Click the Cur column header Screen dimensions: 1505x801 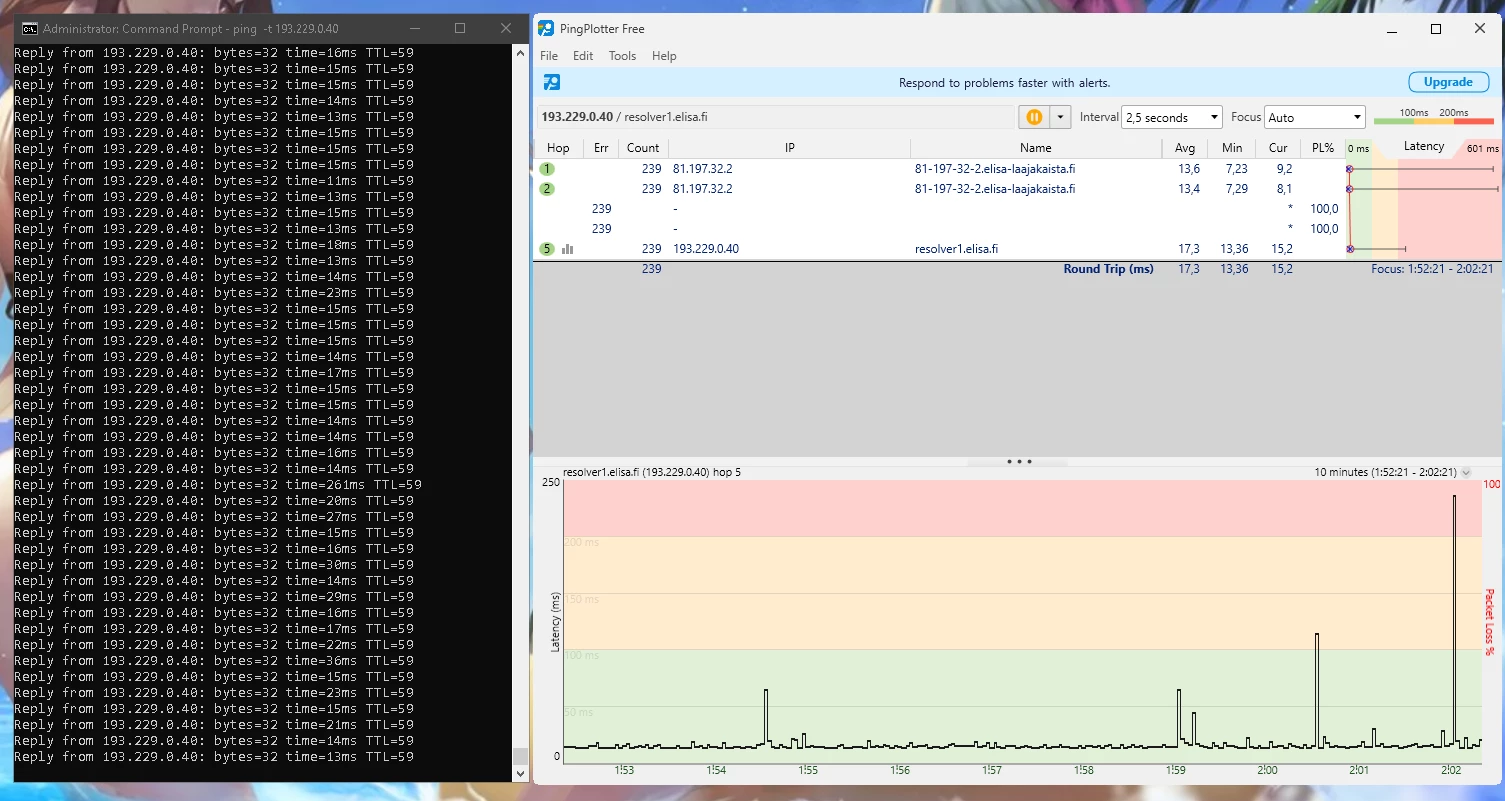(1278, 148)
